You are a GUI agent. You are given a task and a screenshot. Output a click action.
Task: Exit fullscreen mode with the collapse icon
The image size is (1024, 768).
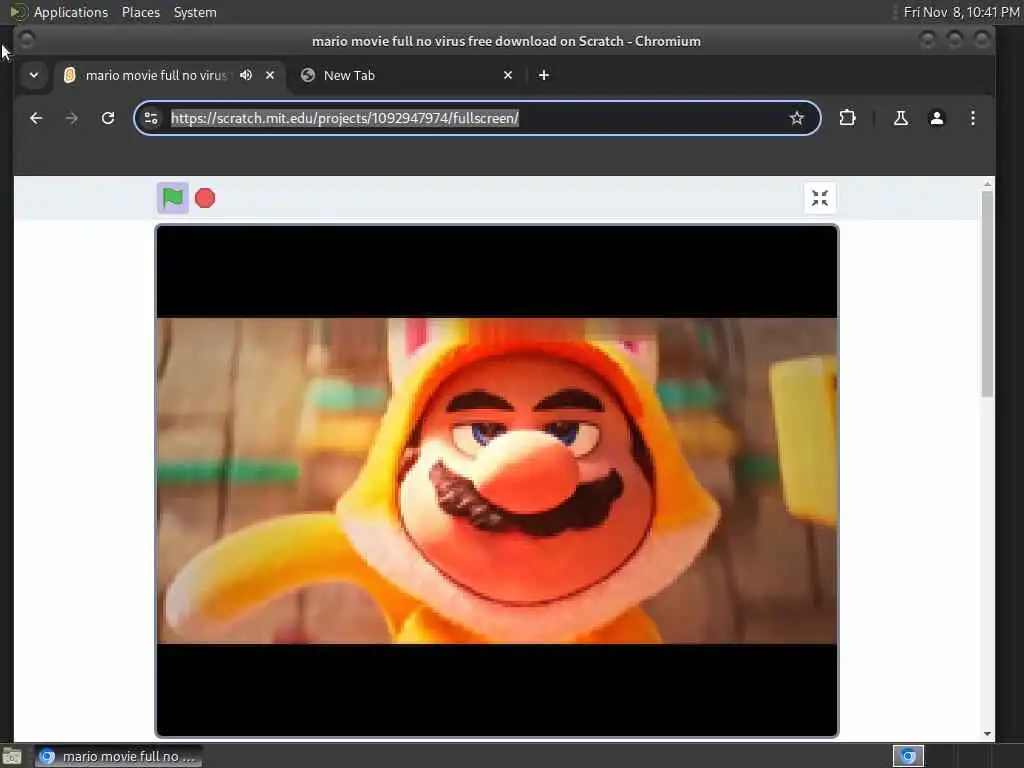(820, 198)
